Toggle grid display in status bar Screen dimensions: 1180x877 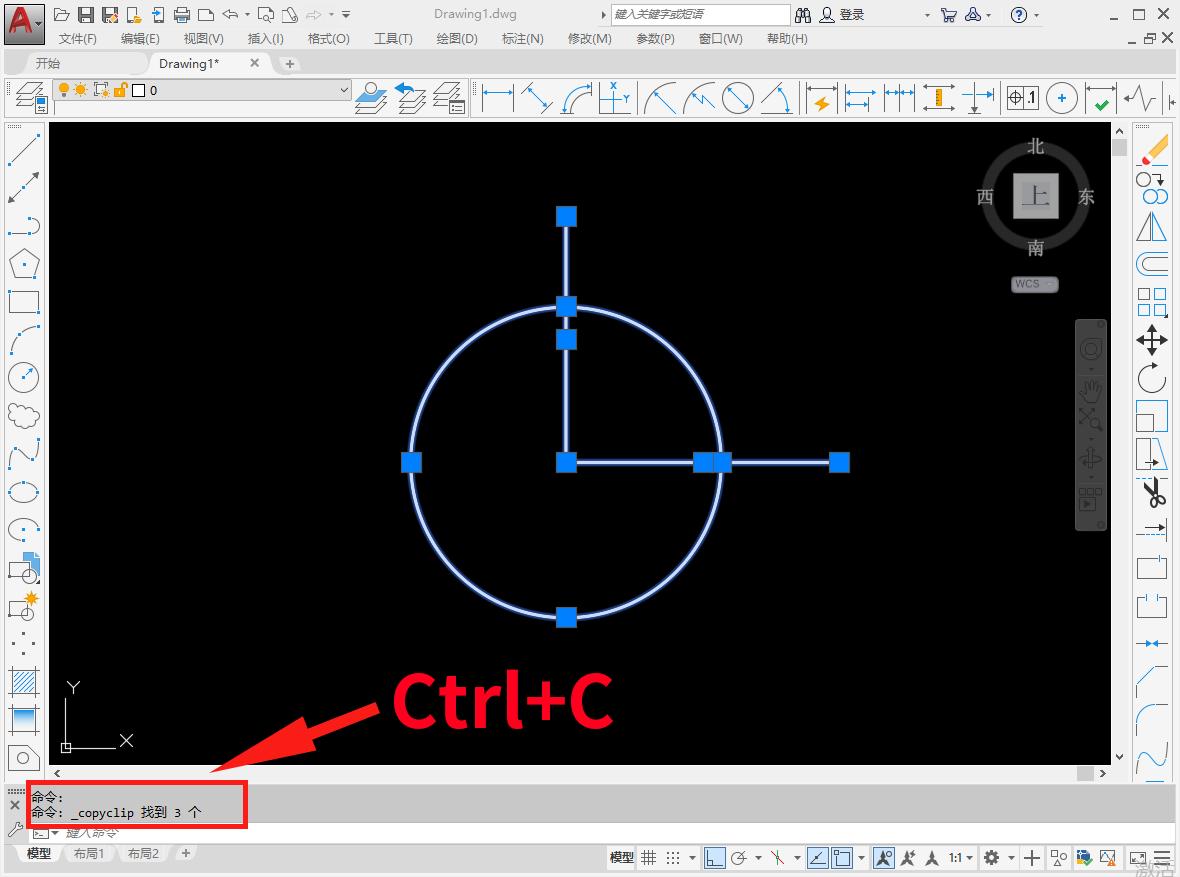click(649, 858)
